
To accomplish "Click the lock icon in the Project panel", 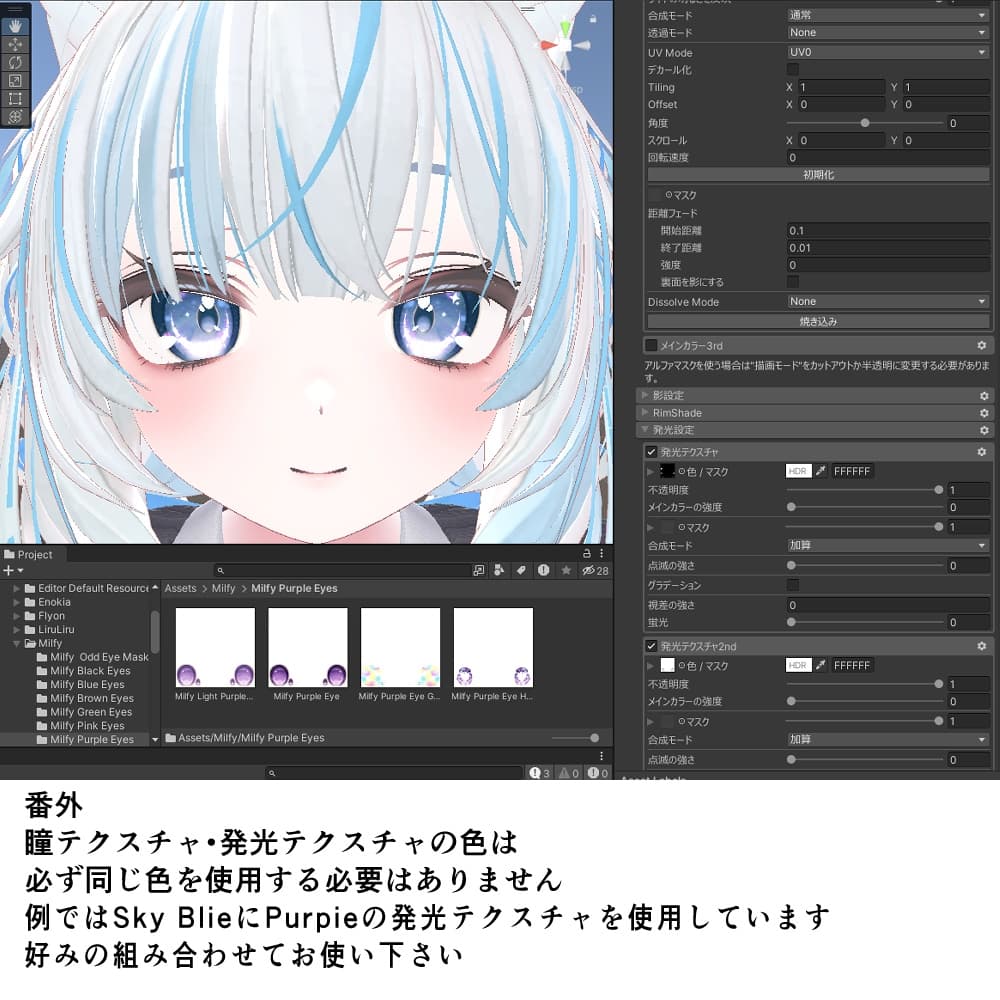I will pos(585,553).
